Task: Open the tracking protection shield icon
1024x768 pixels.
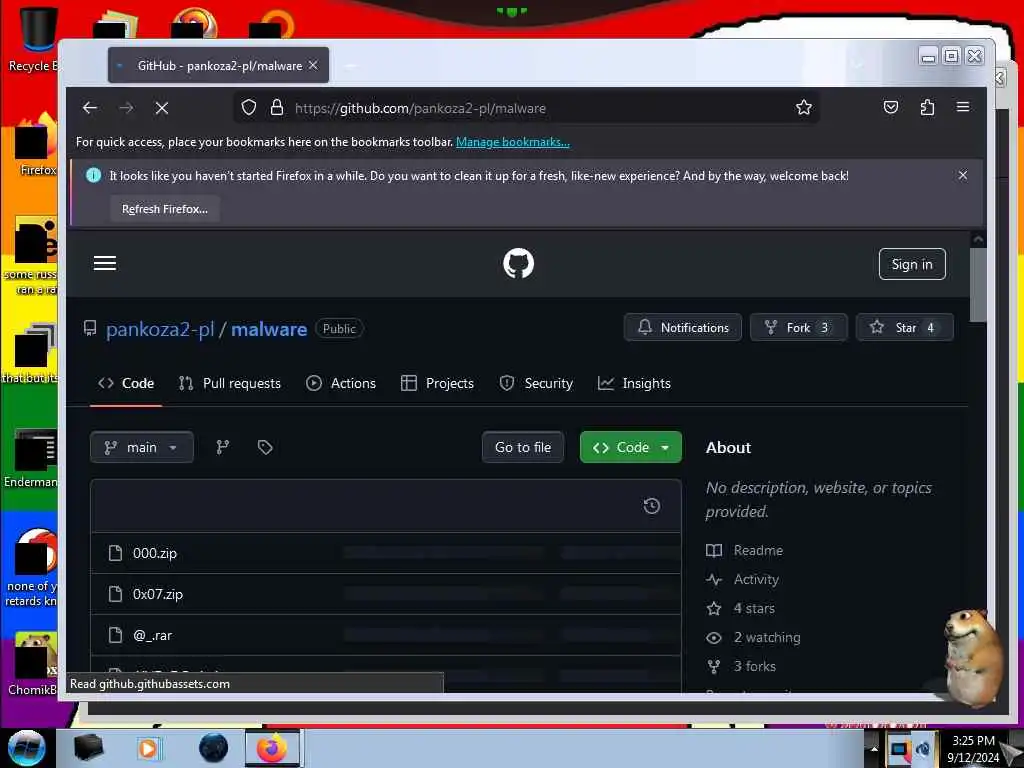Action: click(249, 107)
